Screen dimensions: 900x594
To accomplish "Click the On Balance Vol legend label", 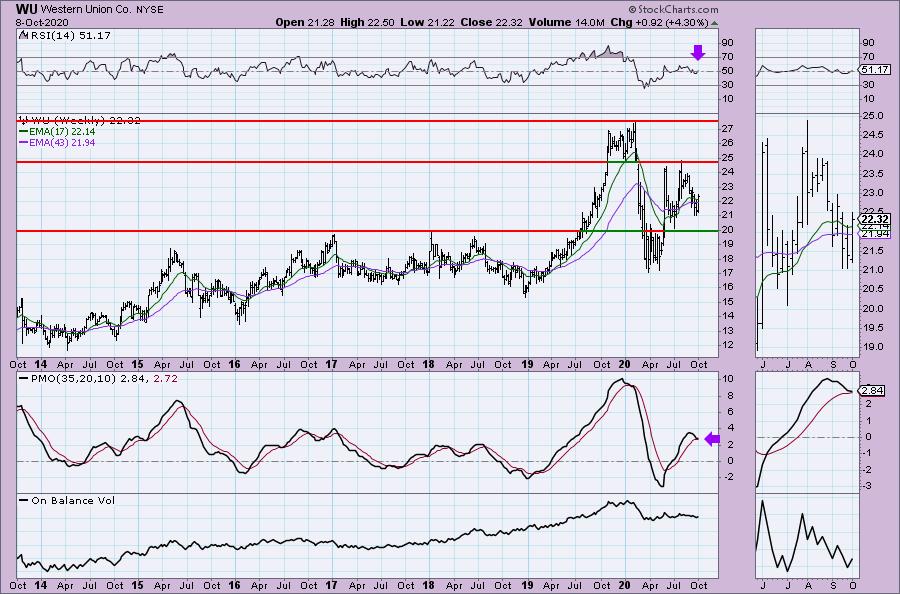I will pos(73,500).
